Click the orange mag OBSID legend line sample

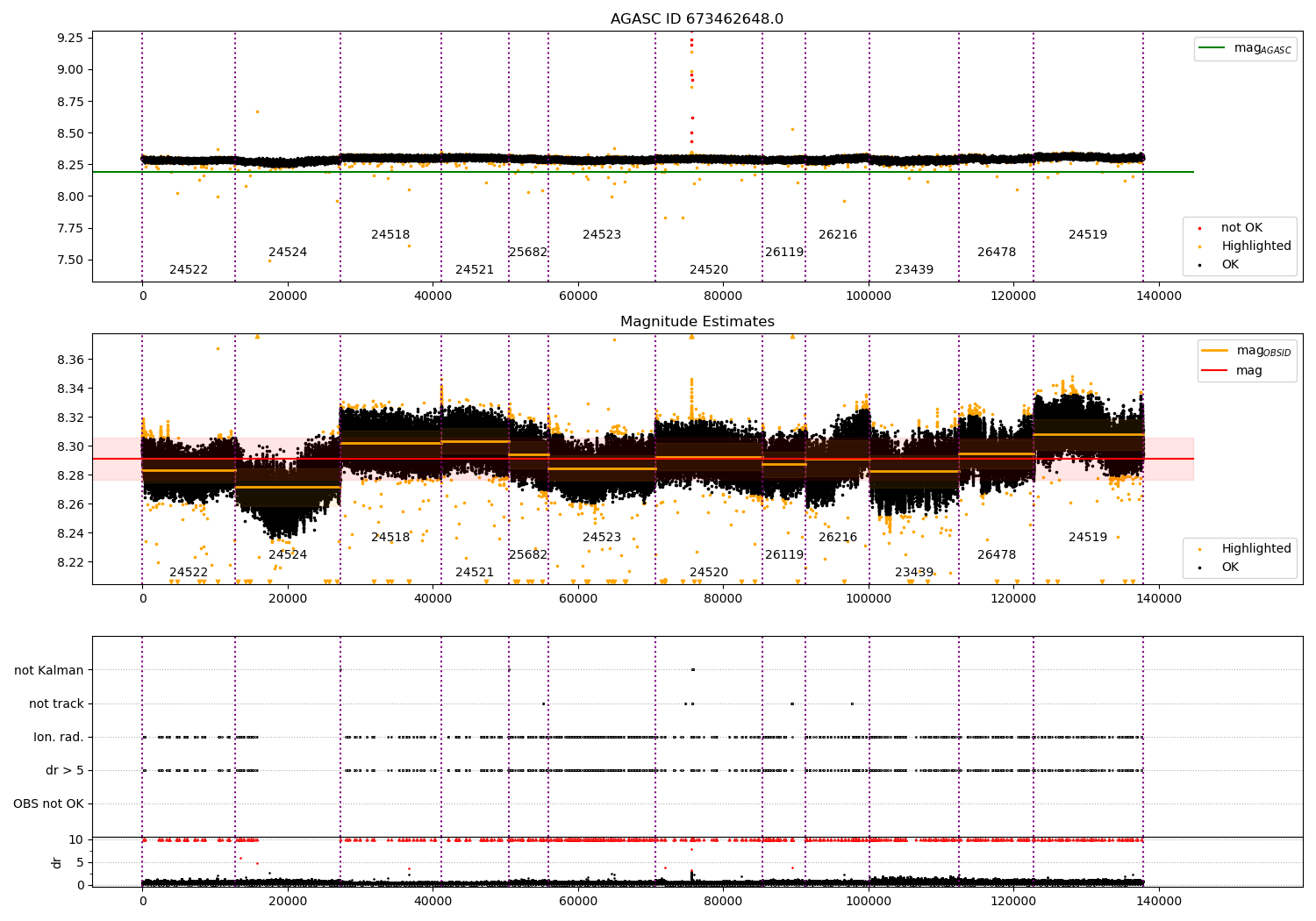pyautogui.click(x=1215, y=350)
